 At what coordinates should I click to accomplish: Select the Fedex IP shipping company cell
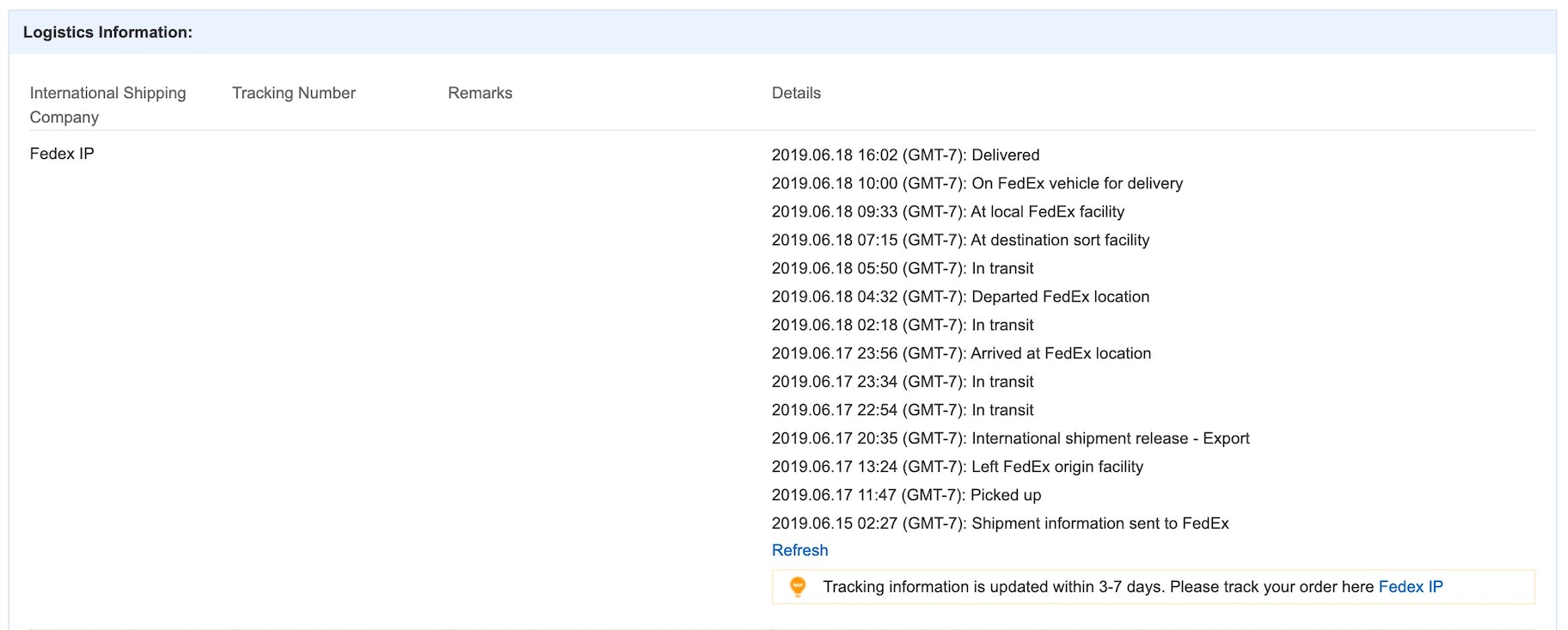tap(62, 154)
